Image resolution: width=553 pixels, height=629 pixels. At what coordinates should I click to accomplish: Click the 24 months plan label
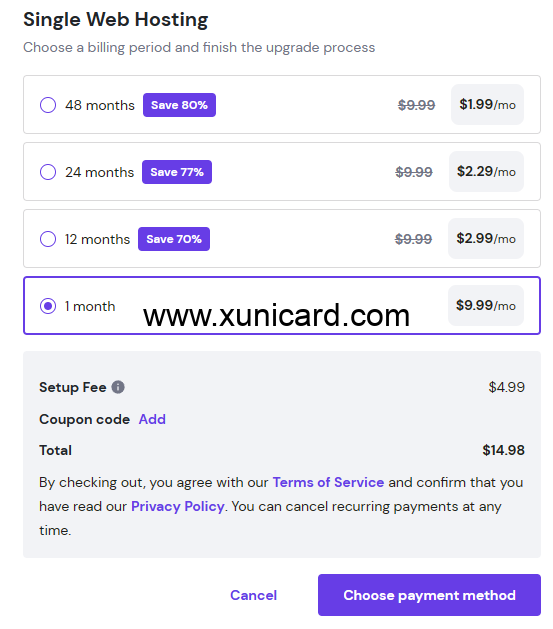[99, 172]
